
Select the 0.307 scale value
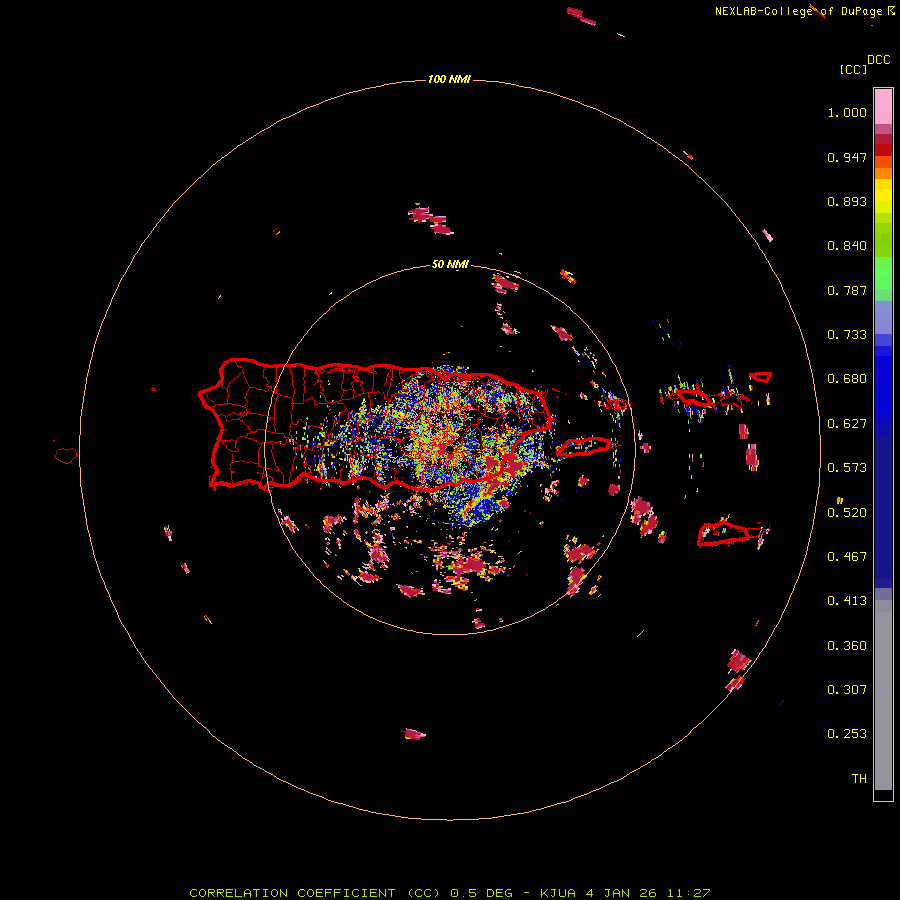(847, 689)
